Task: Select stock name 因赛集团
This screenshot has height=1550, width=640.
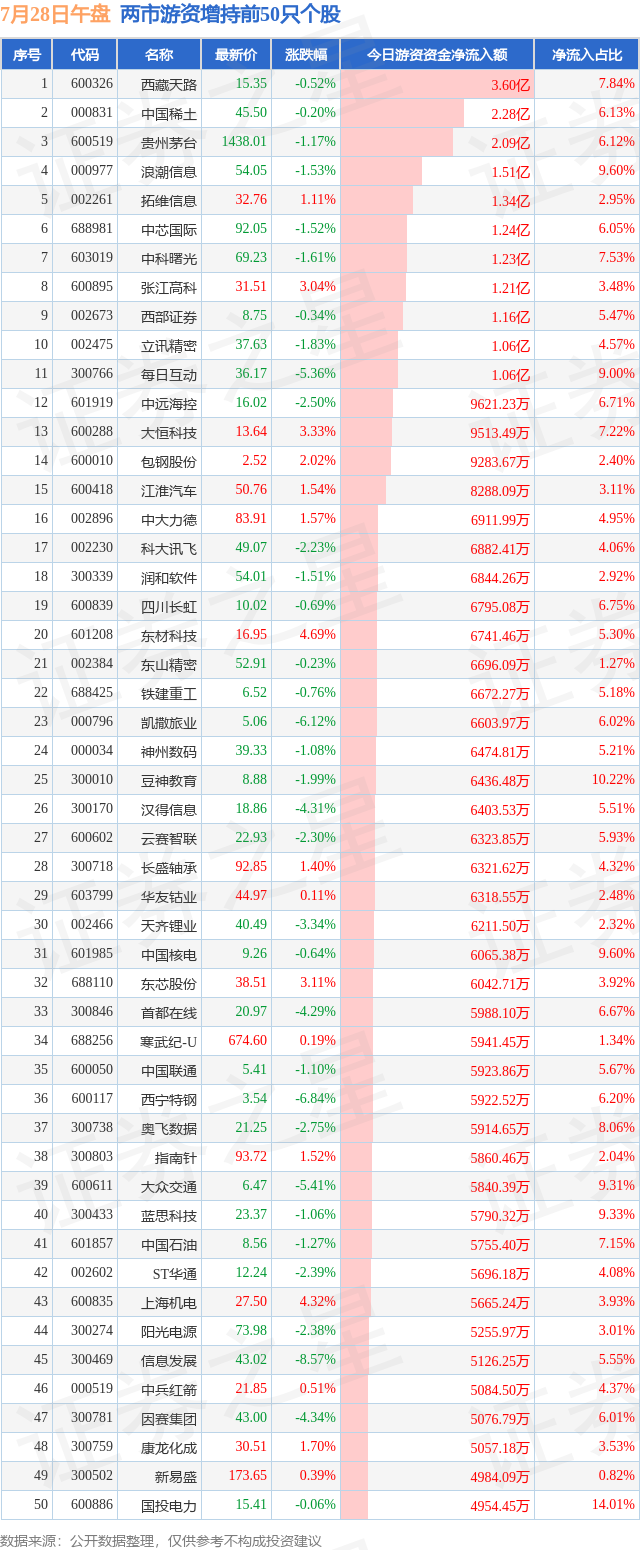Action: (x=169, y=1419)
